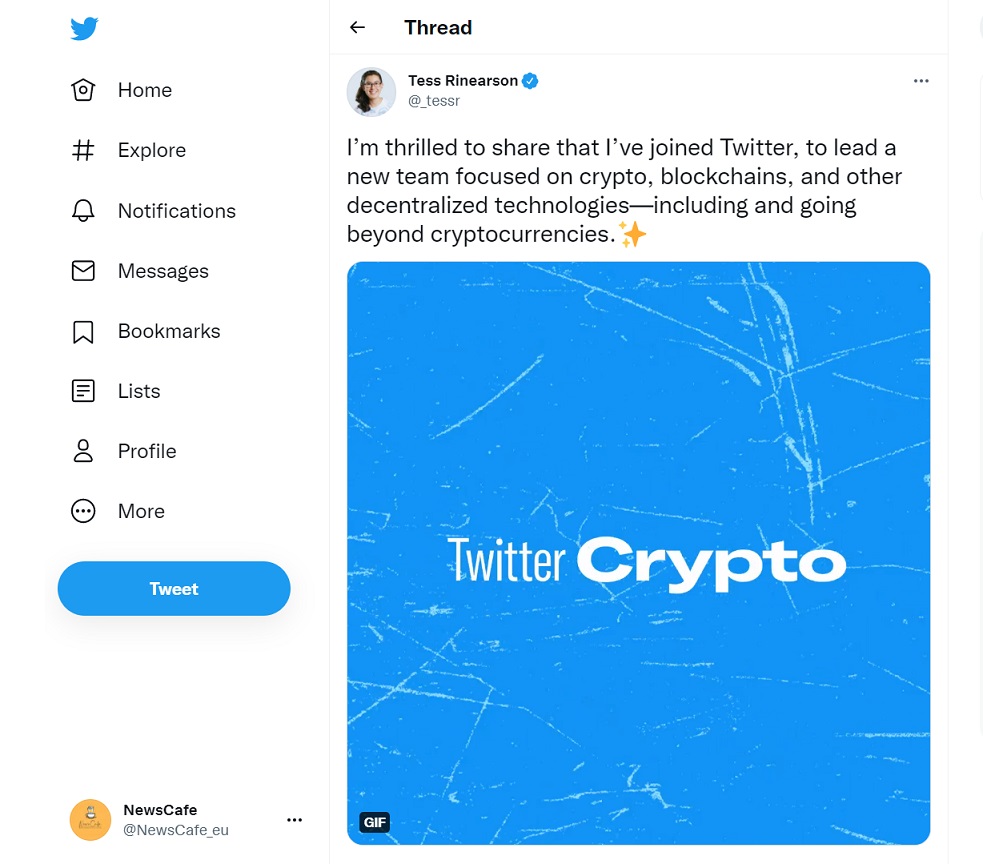
Task: Open the Profile person icon
Action: [x=83, y=451]
